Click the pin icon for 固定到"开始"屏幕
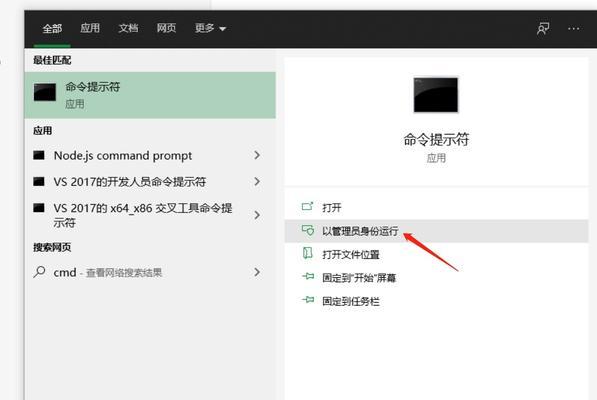The width and height of the screenshot is (597, 400). pyautogui.click(x=308, y=277)
